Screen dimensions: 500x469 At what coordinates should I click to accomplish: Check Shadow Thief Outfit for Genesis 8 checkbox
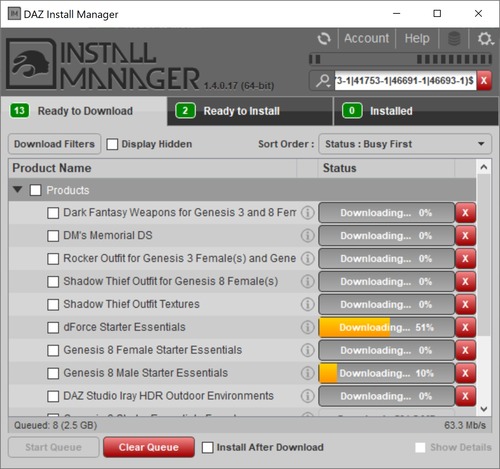pyautogui.click(x=53, y=282)
